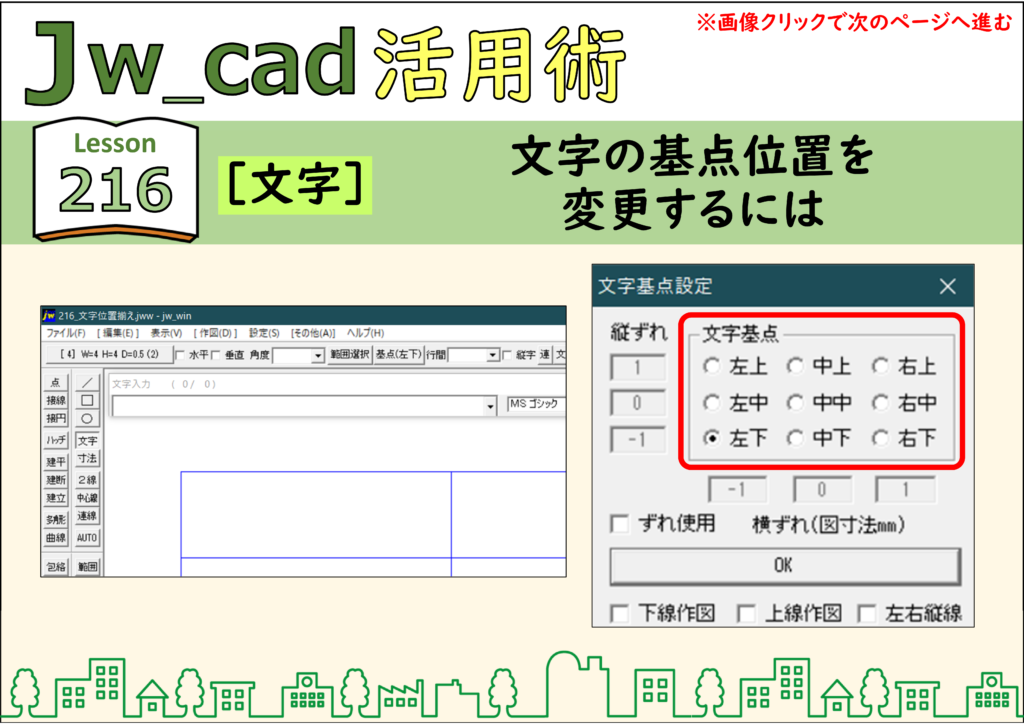
Task: Open the 設定(S) menu
Action: pos(264,333)
